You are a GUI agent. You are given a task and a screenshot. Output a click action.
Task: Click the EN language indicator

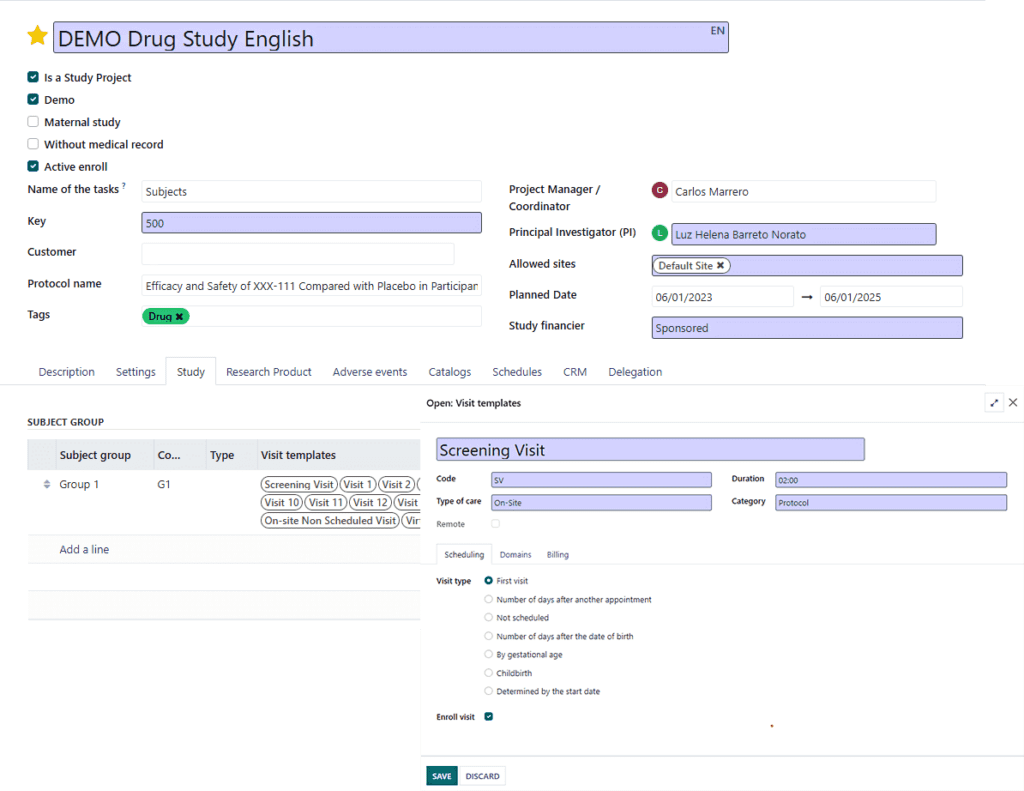pos(717,30)
